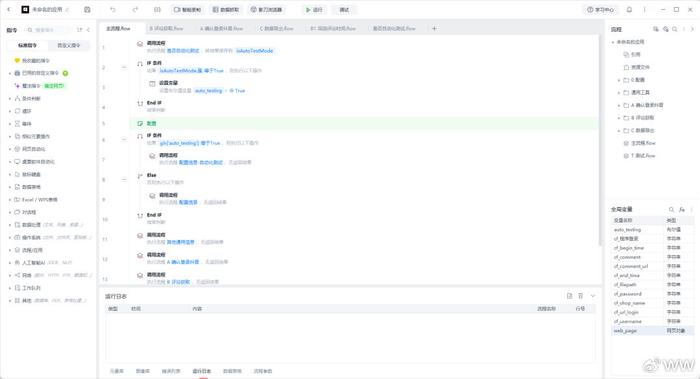700x379 pixels.
Task: Click the layout icon next to redo
Action: coord(157,9)
